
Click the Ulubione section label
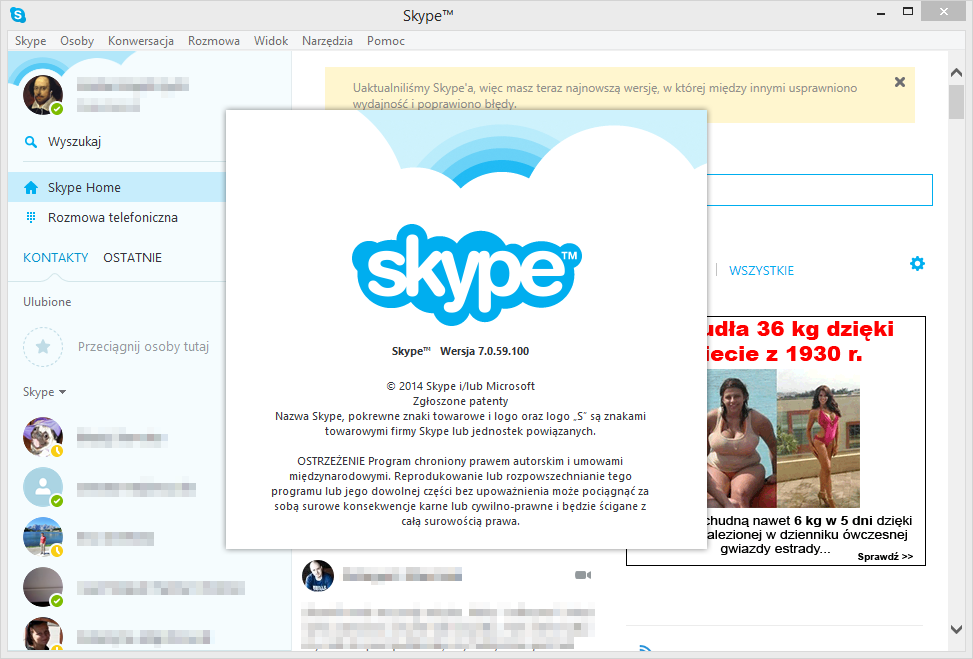47,302
